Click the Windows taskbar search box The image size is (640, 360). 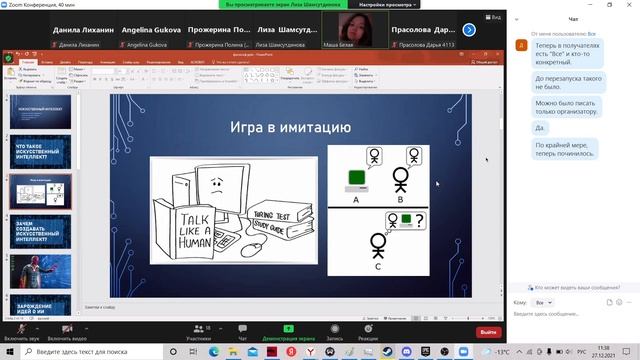tap(92, 351)
